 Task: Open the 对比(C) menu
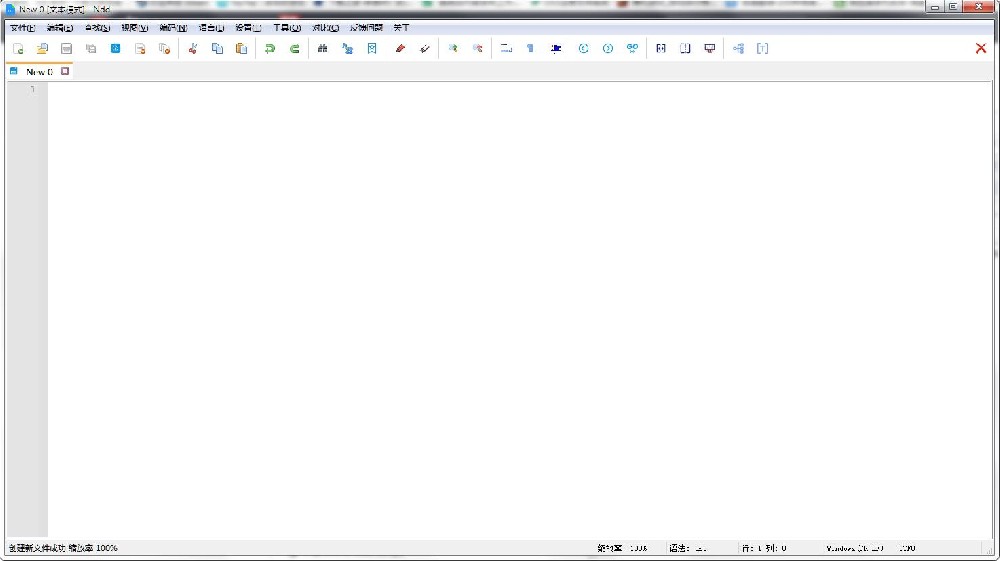pyautogui.click(x=325, y=27)
